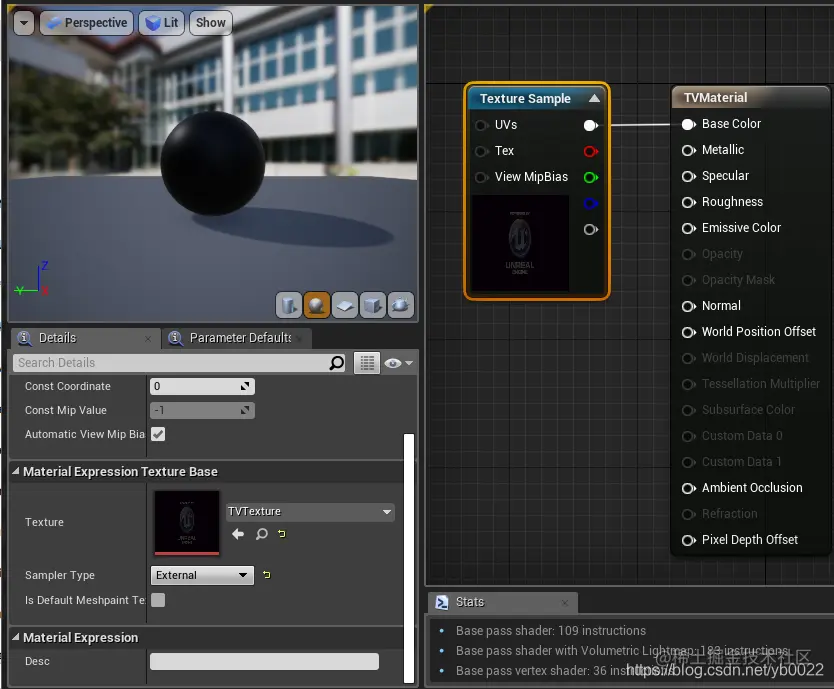
Task: Click the Search Details input field
Action: point(170,363)
